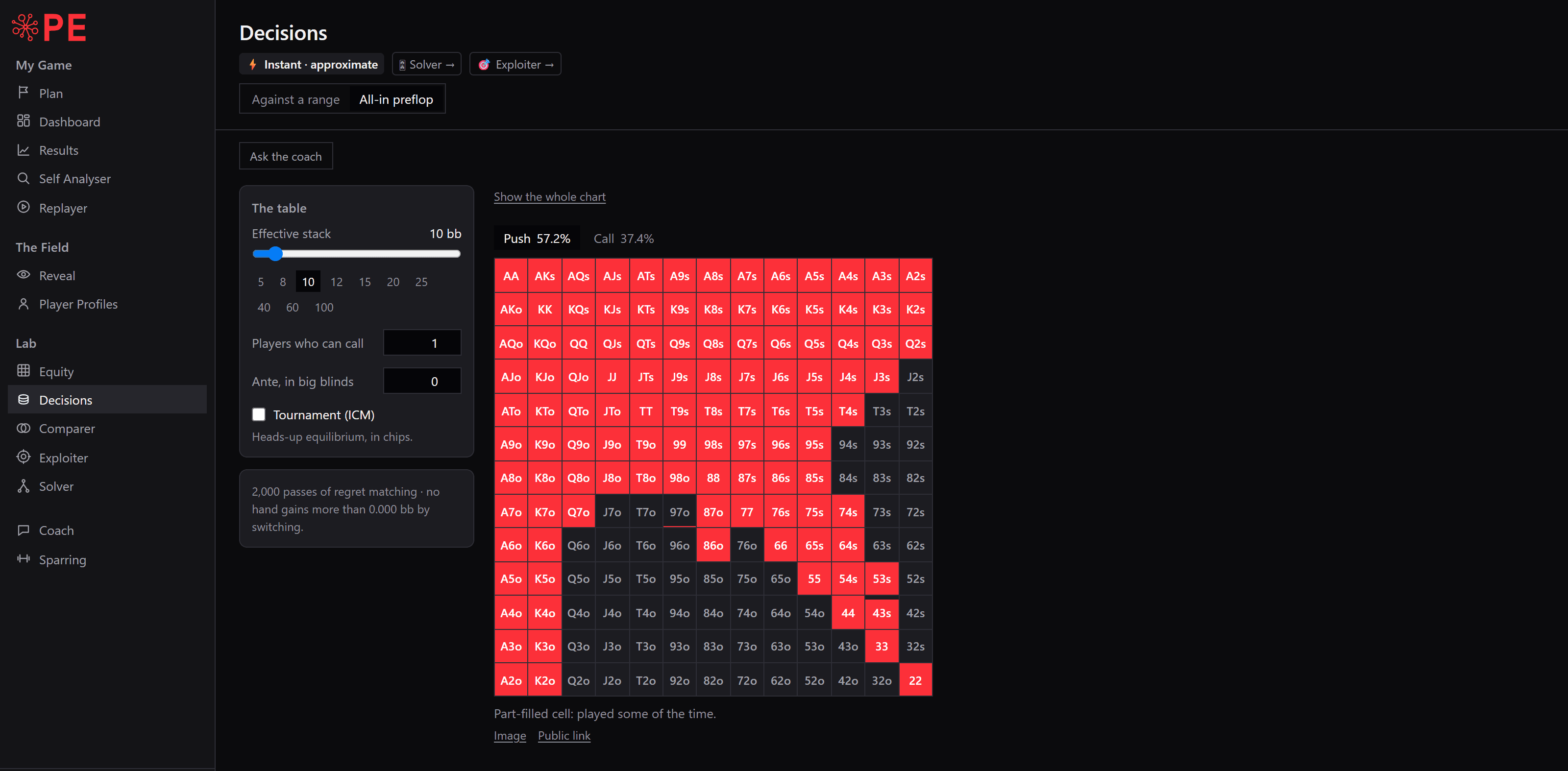Image resolution: width=1568 pixels, height=771 pixels.
Task: Click the Public link
Action: (563, 735)
